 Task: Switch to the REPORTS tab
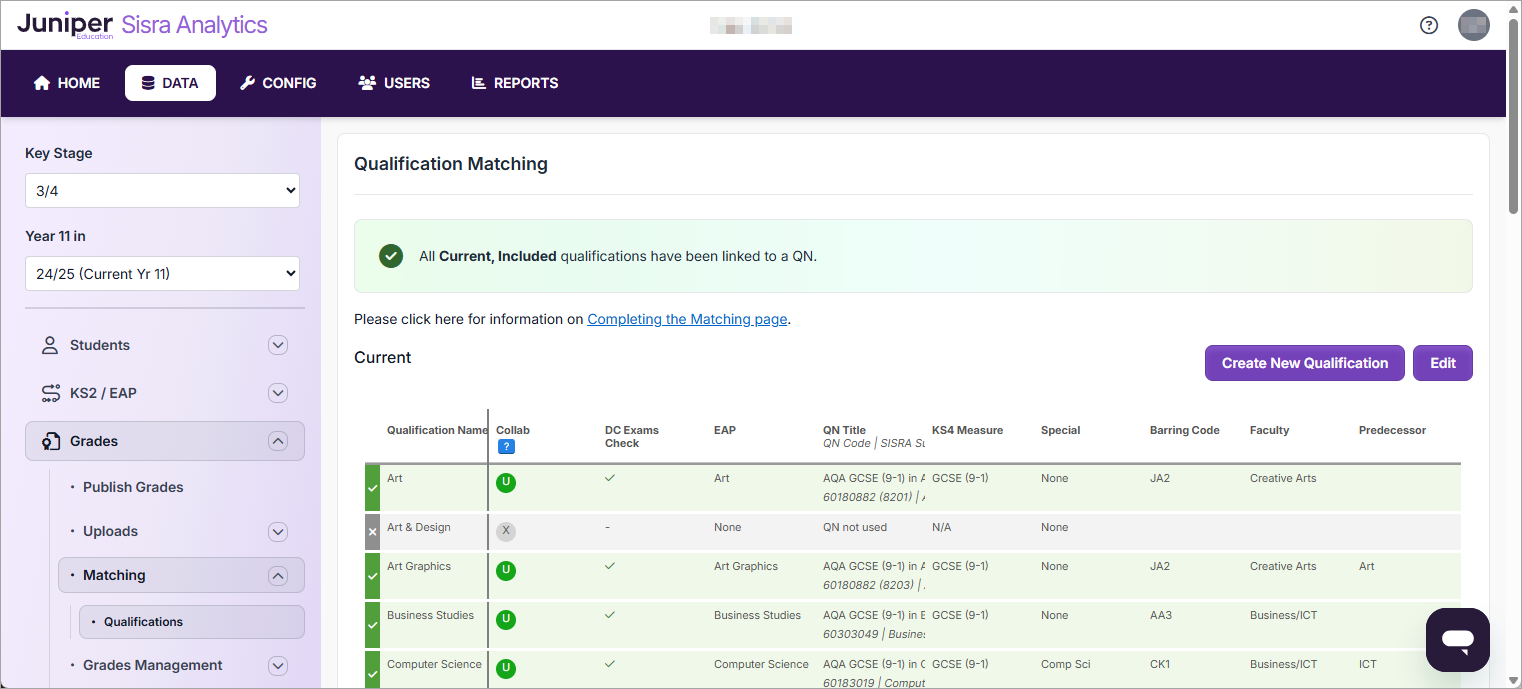(515, 83)
